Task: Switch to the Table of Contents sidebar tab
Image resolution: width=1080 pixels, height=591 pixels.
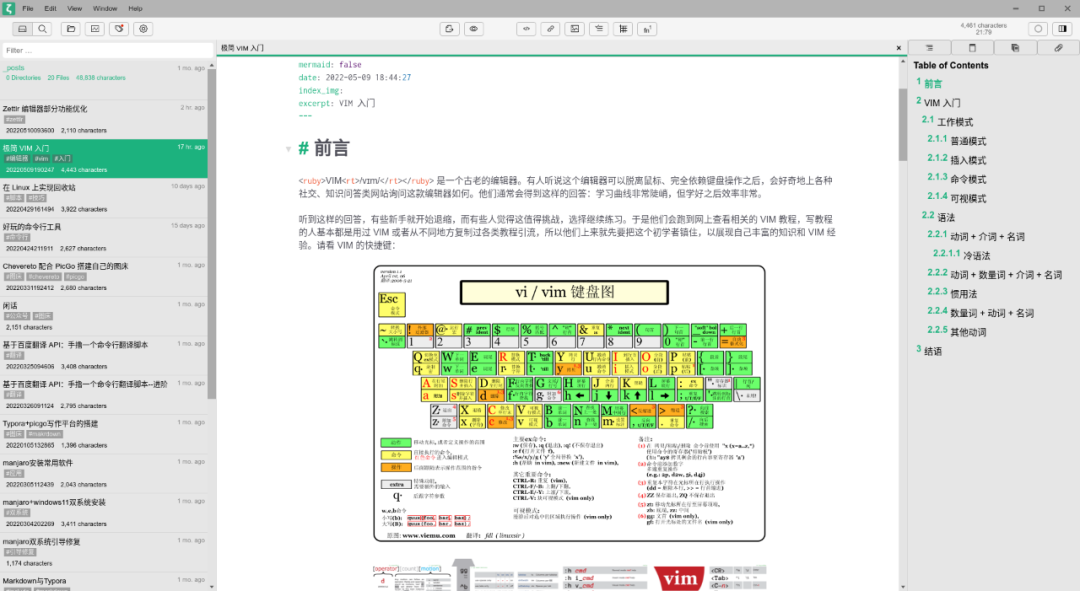Action: (x=929, y=48)
